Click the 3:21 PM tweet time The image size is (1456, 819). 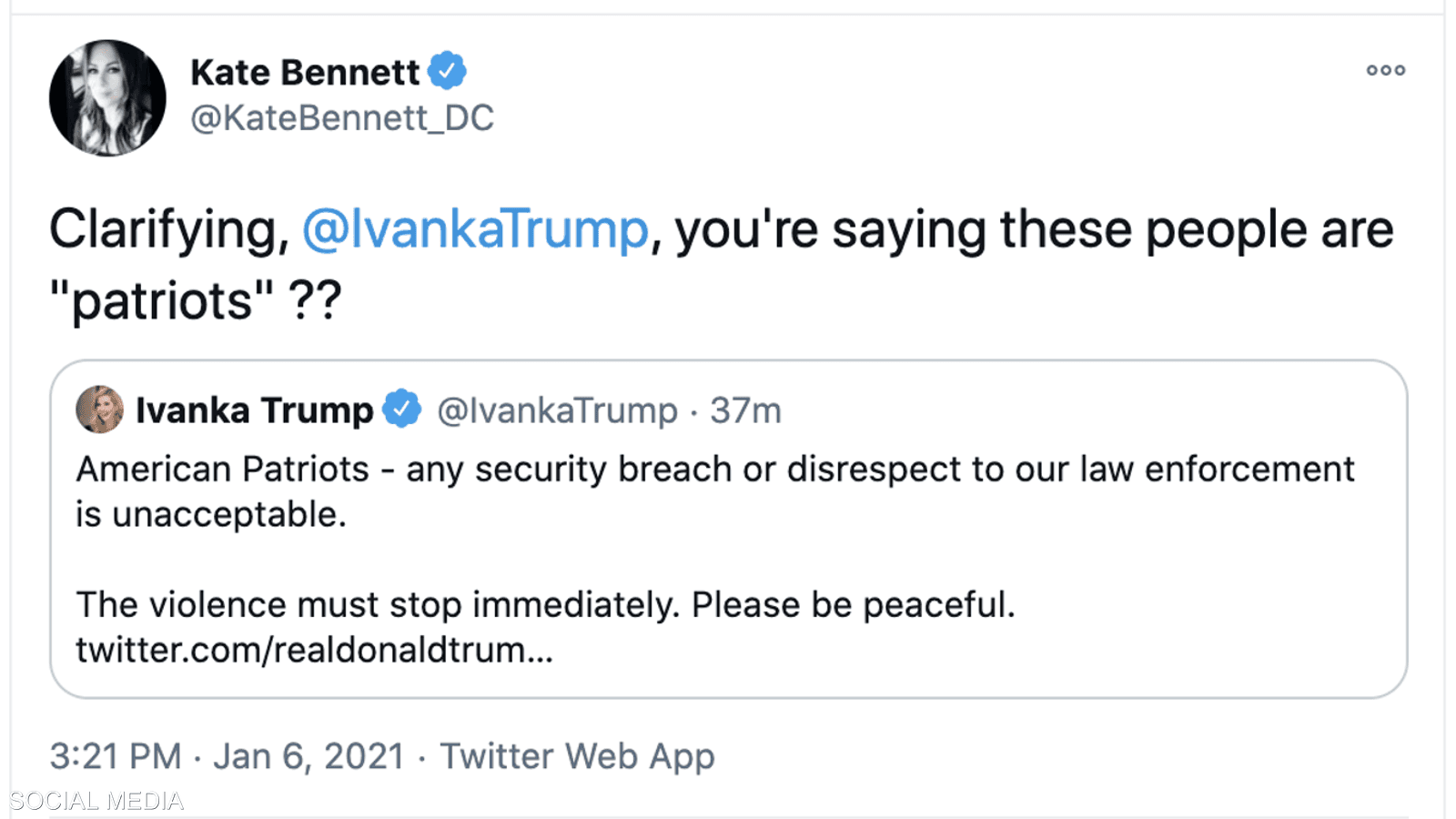[116, 756]
